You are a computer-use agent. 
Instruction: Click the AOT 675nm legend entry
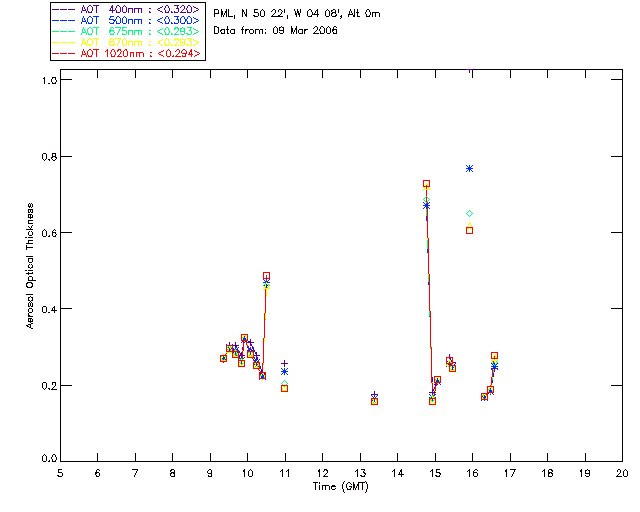tap(126, 31)
